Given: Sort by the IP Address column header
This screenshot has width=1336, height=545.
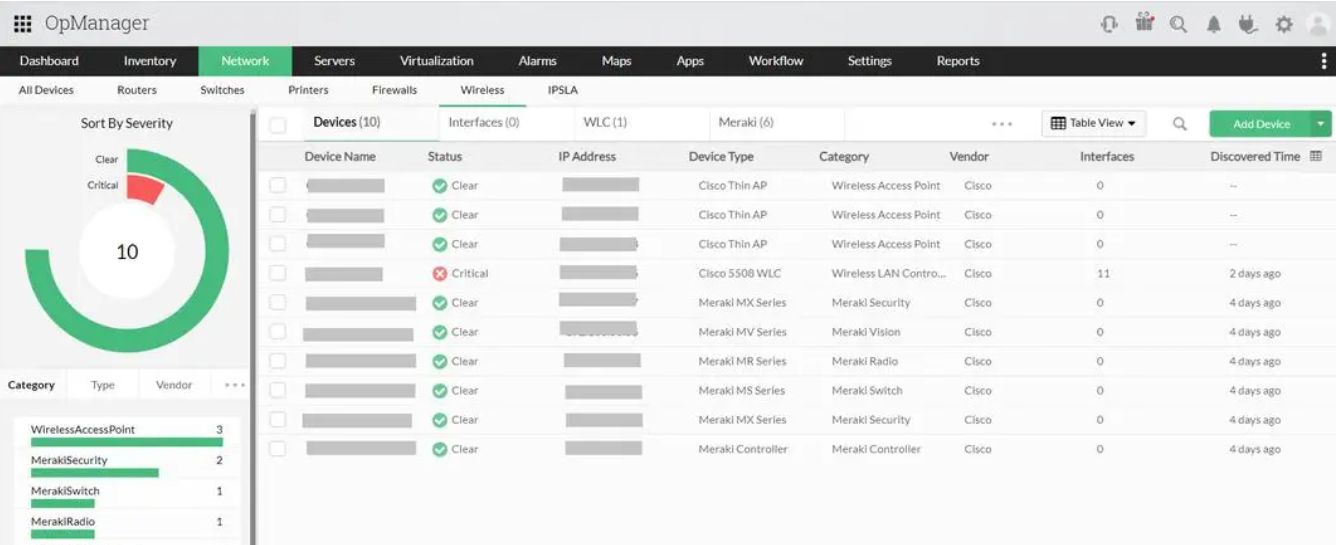Looking at the screenshot, I should coord(587,156).
